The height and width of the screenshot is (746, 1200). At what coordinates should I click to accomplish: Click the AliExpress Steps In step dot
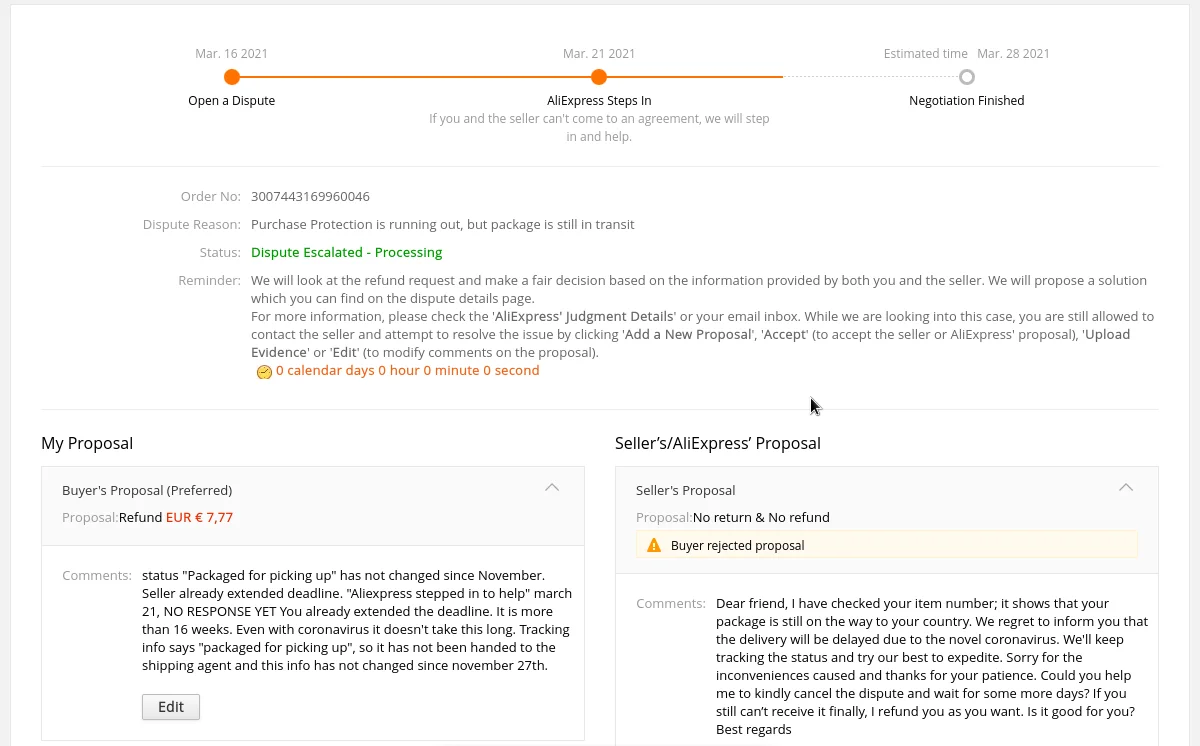pyautogui.click(x=599, y=77)
